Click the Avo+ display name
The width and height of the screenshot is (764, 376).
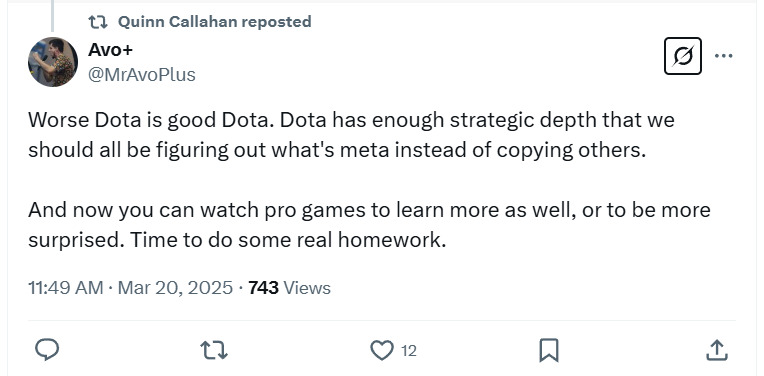tap(110, 49)
